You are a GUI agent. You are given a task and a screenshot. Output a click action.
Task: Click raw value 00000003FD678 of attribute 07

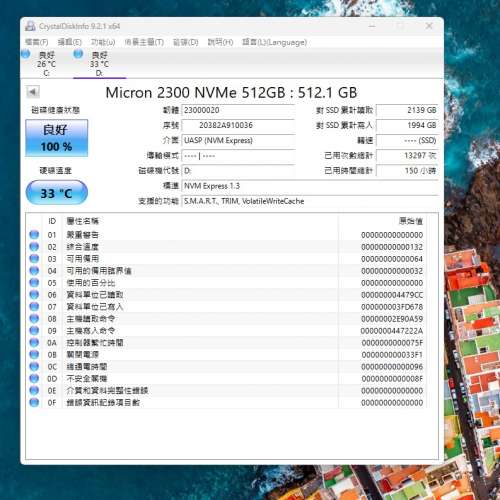click(x=392, y=307)
